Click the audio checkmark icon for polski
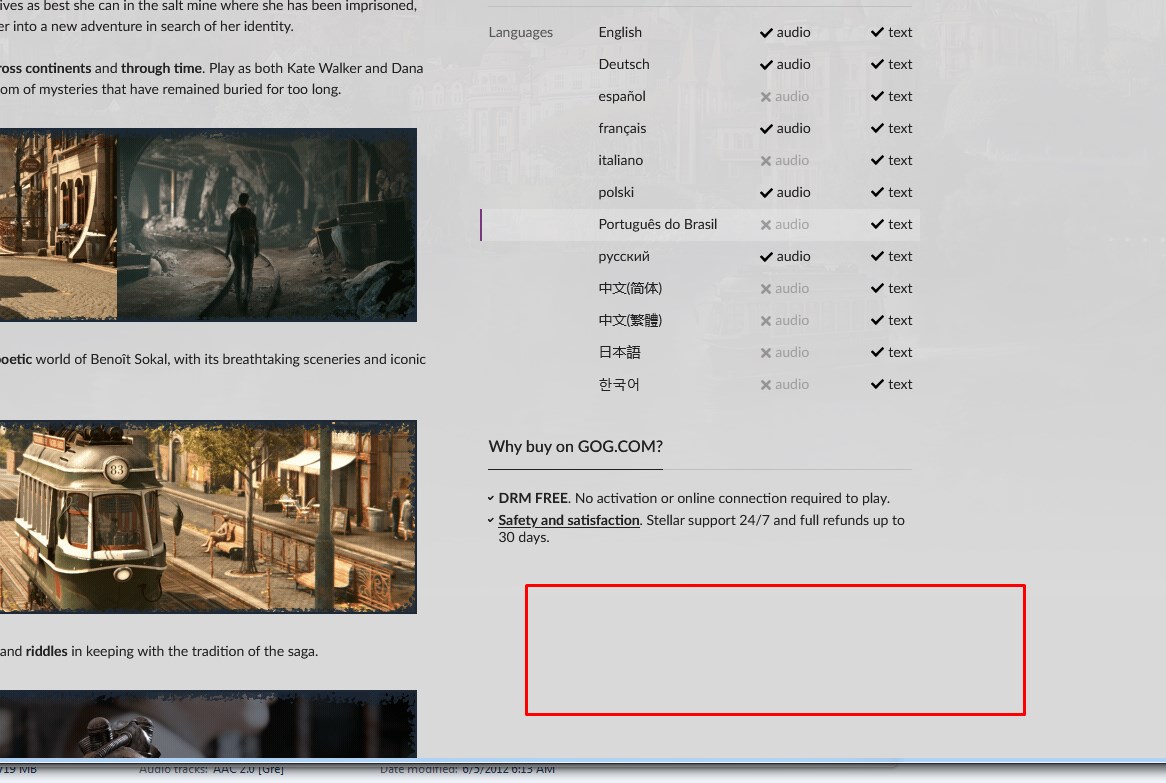 pos(766,193)
